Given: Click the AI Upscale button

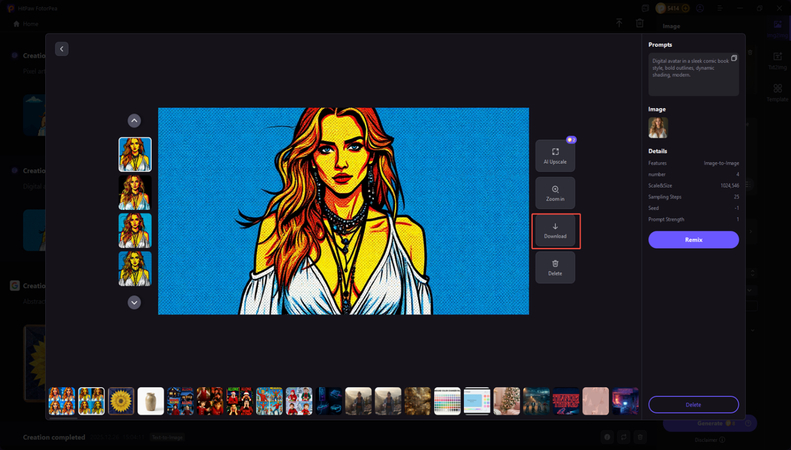Looking at the screenshot, I should (x=555, y=156).
